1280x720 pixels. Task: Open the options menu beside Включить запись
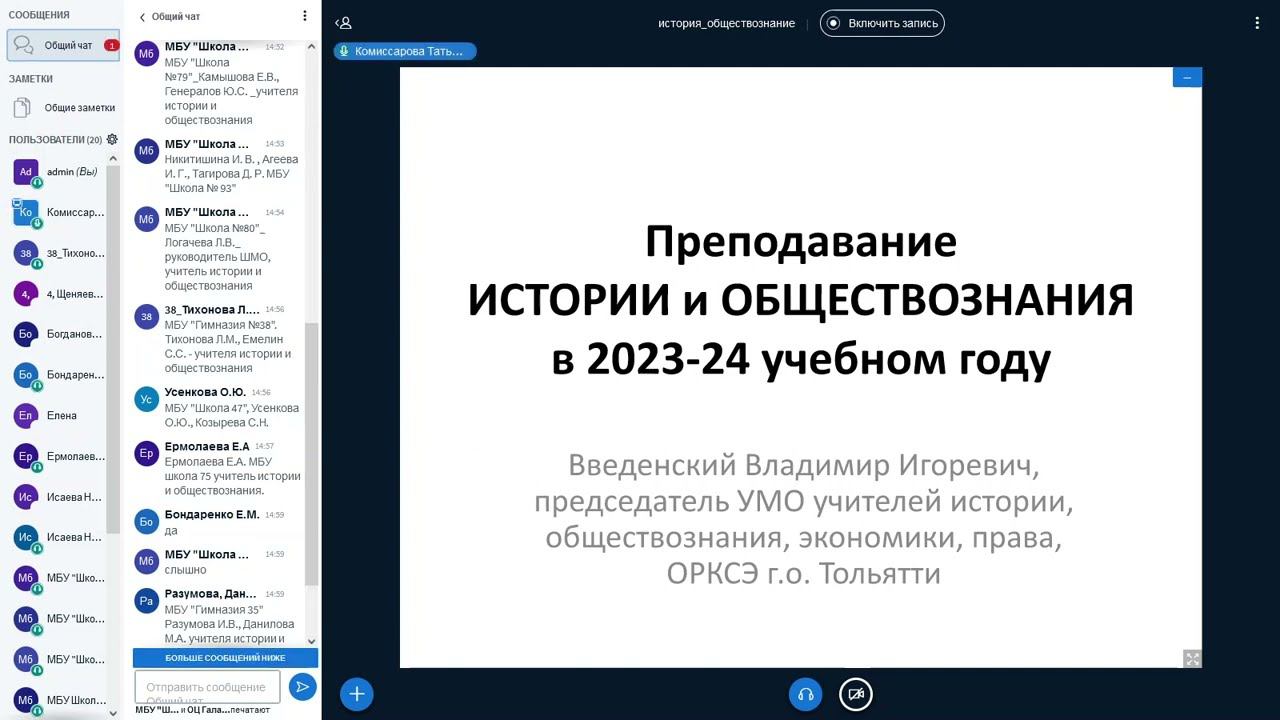tap(1257, 23)
